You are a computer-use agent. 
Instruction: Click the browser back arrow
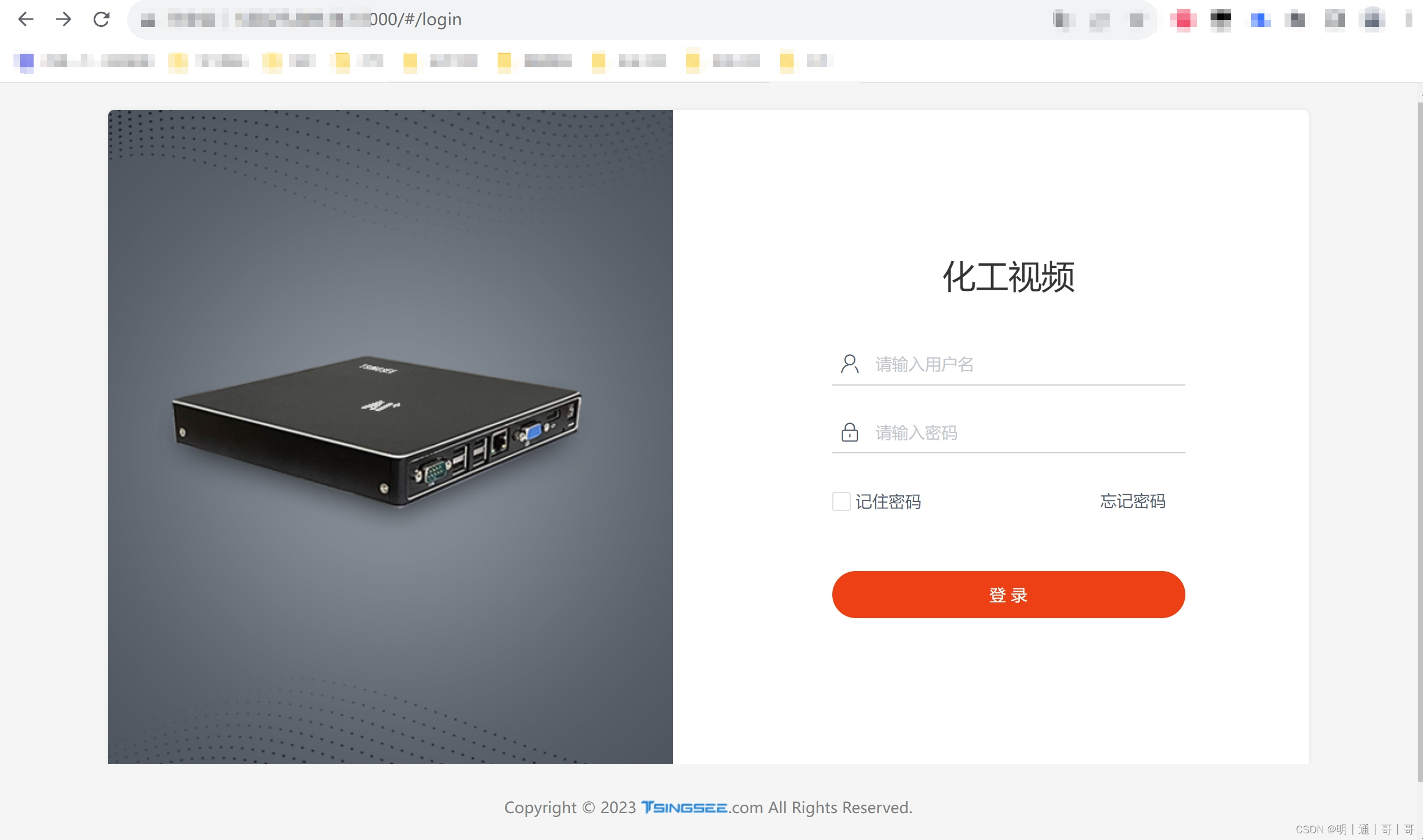click(26, 19)
